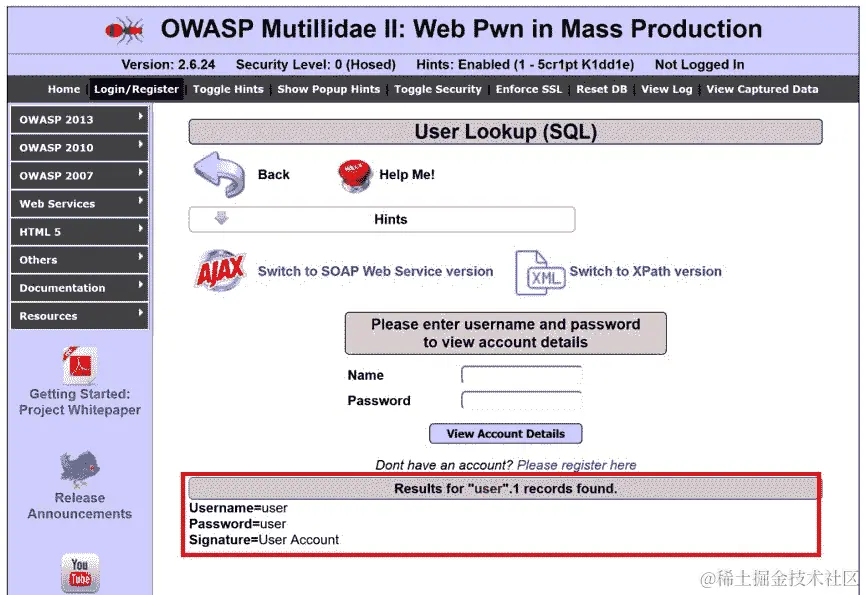
Task: Click the Back text link
Action: click(273, 175)
